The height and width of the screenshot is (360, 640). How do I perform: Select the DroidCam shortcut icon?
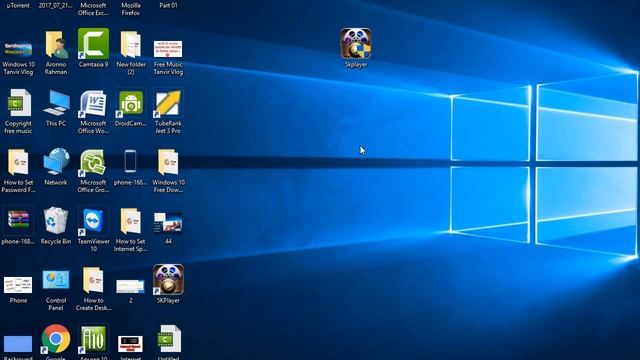(131, 103)
